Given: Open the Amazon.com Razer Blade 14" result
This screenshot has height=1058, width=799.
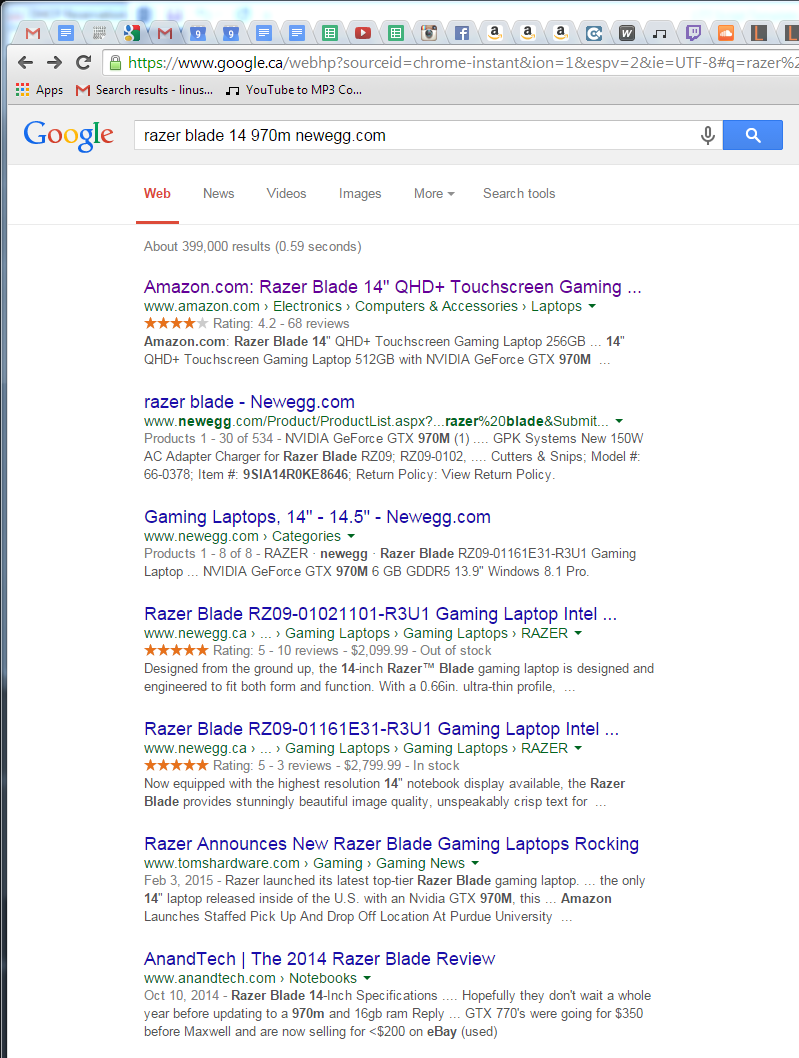Looking at the screenshot, I should click(393, 287).
